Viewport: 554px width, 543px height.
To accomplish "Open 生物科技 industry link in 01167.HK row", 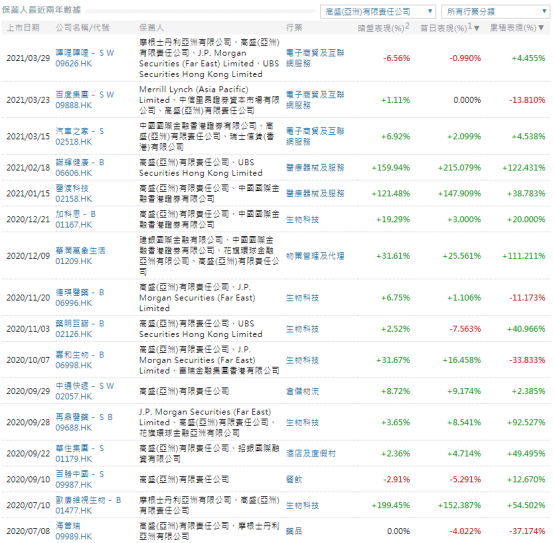I will pyautogui.click(x=302, y=219).
